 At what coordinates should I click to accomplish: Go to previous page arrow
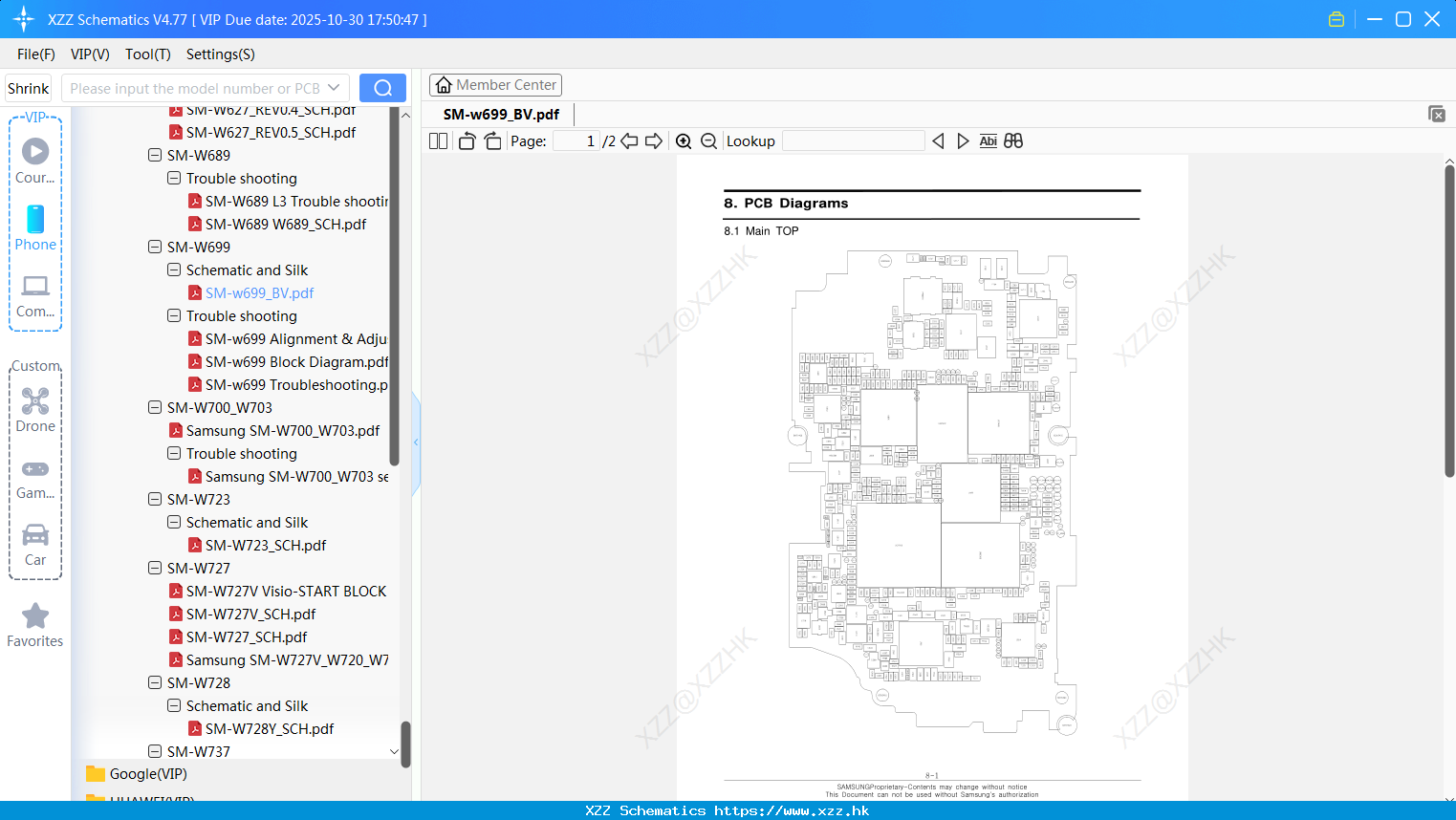coord(629,140)
